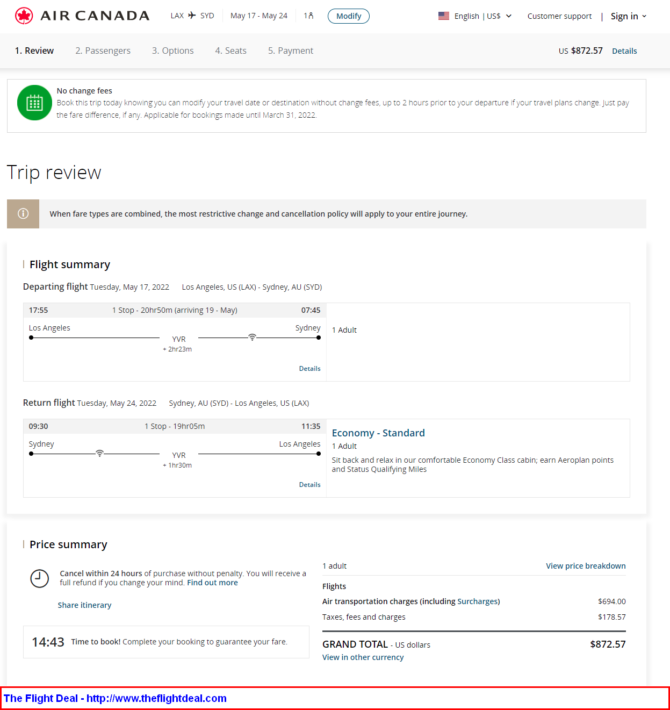
Task: Click the Trip review heading
Action: [x=54, y=173]
